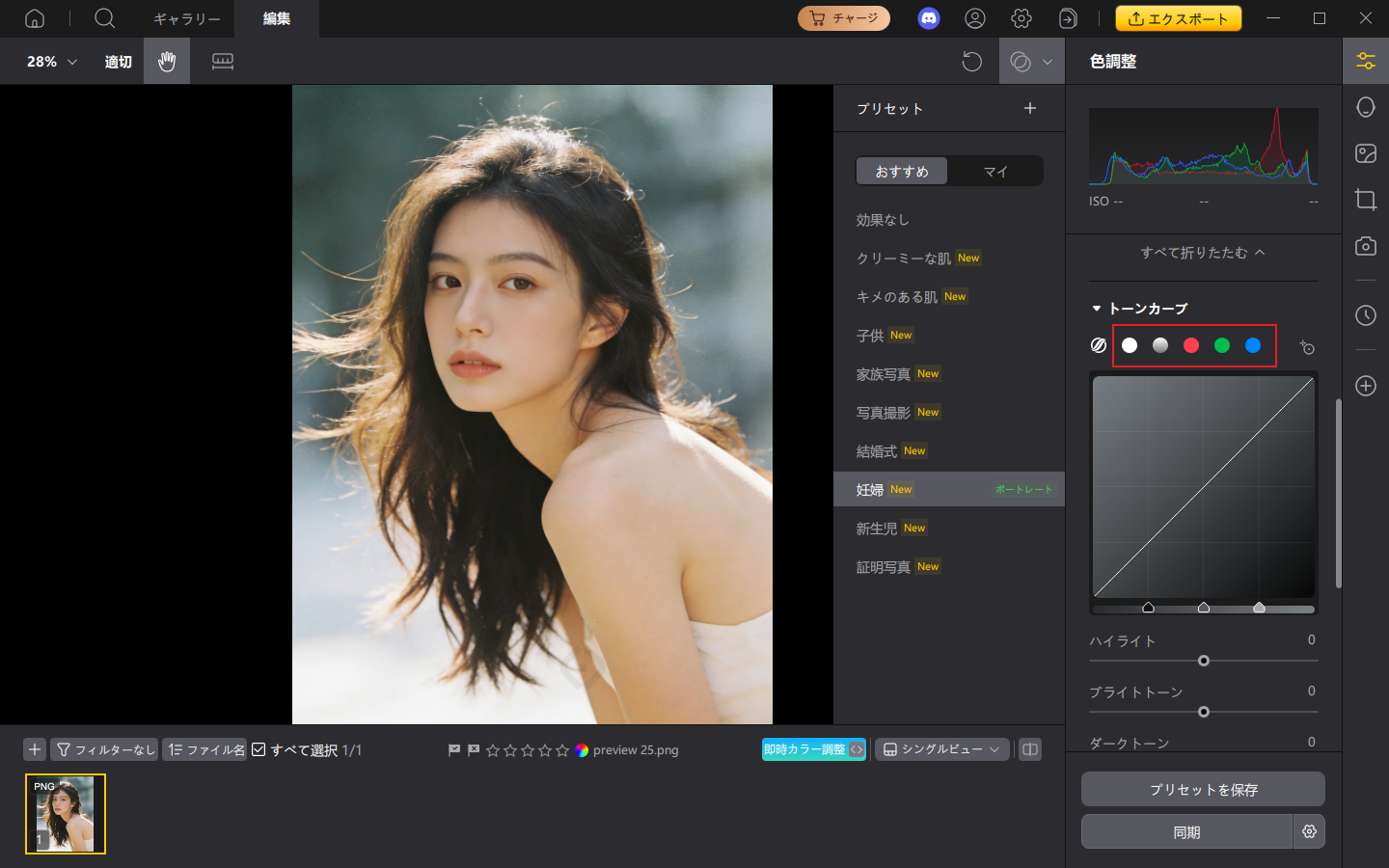This screenshot has width=1389, height=868.
Task: Switch to the マイ presets tab
Action: [995, 171]
